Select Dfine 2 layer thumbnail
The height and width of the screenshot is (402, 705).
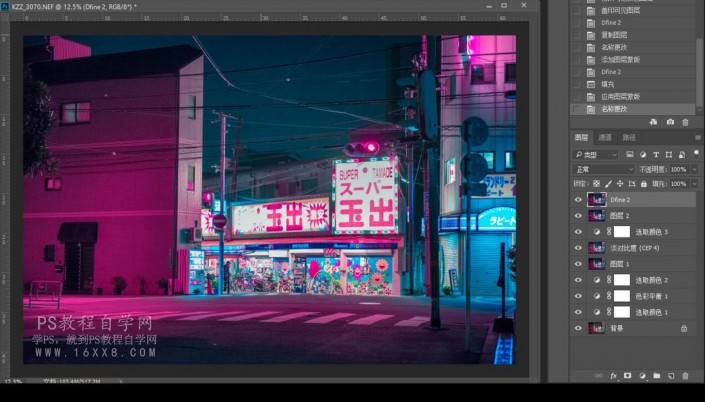click(597, 200)
